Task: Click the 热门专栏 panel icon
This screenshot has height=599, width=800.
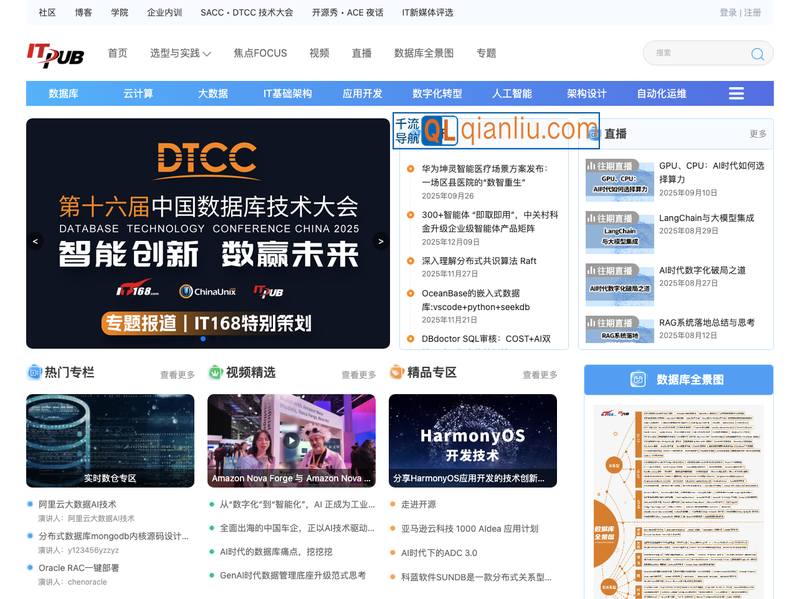Action: 33,373
